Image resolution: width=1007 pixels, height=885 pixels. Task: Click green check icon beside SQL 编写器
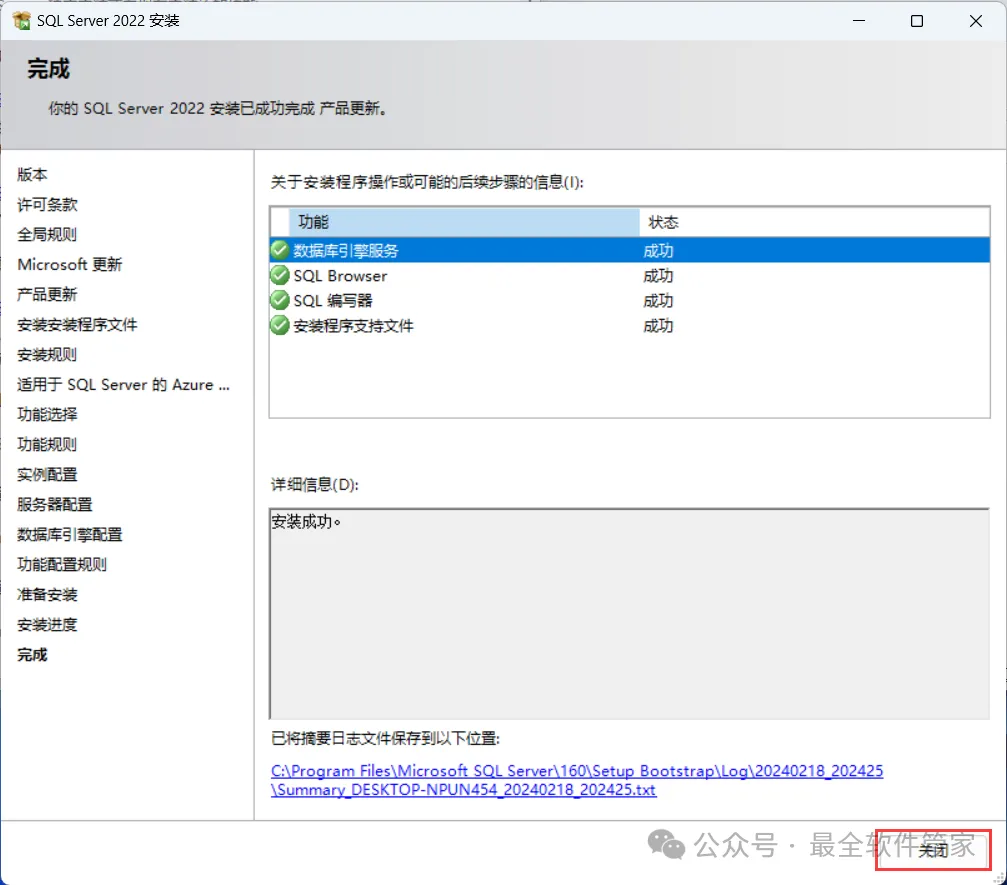click(279, 300)
